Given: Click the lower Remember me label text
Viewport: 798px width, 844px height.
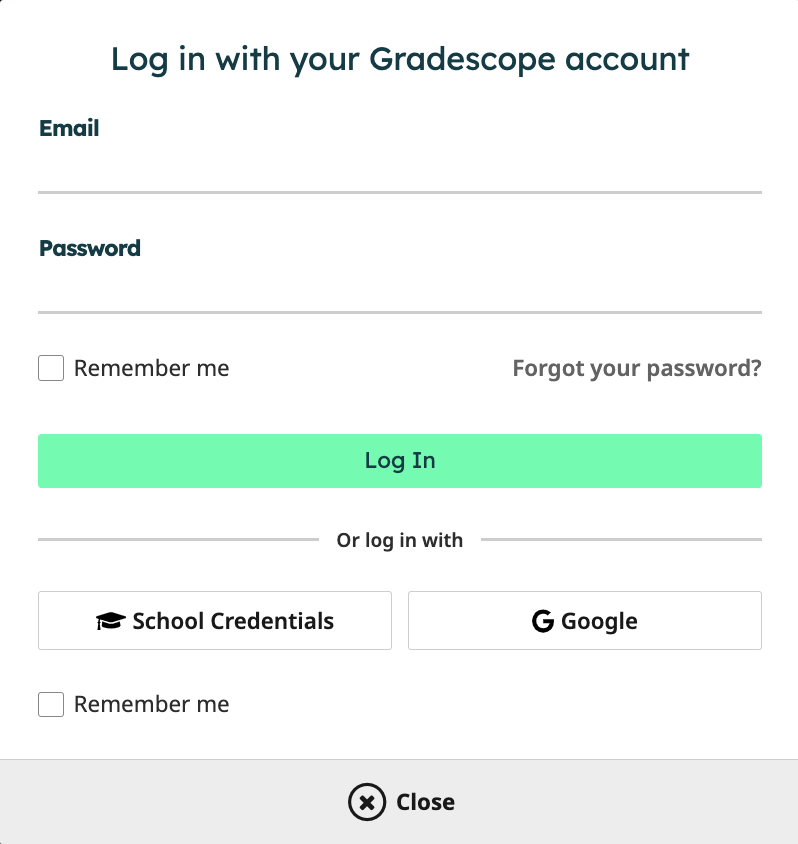Looking at the screenshot, I should point(151,704).
